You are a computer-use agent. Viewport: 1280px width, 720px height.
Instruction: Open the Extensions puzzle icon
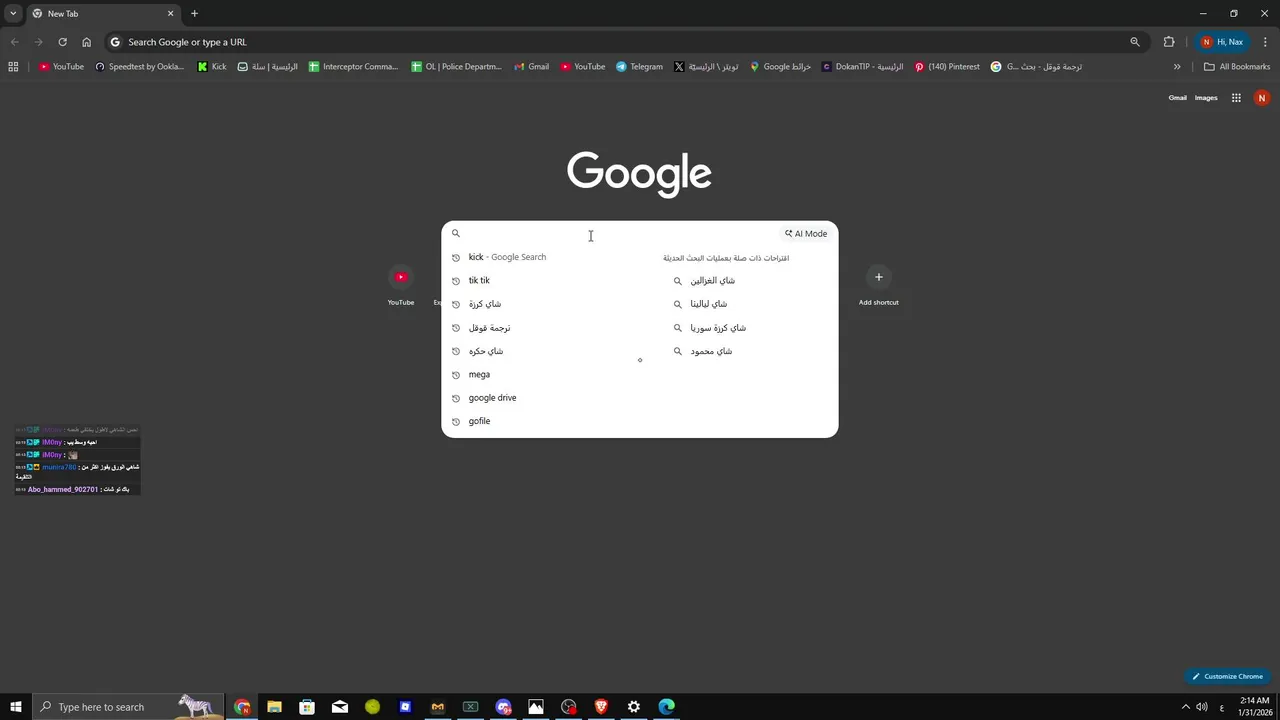1169,42
